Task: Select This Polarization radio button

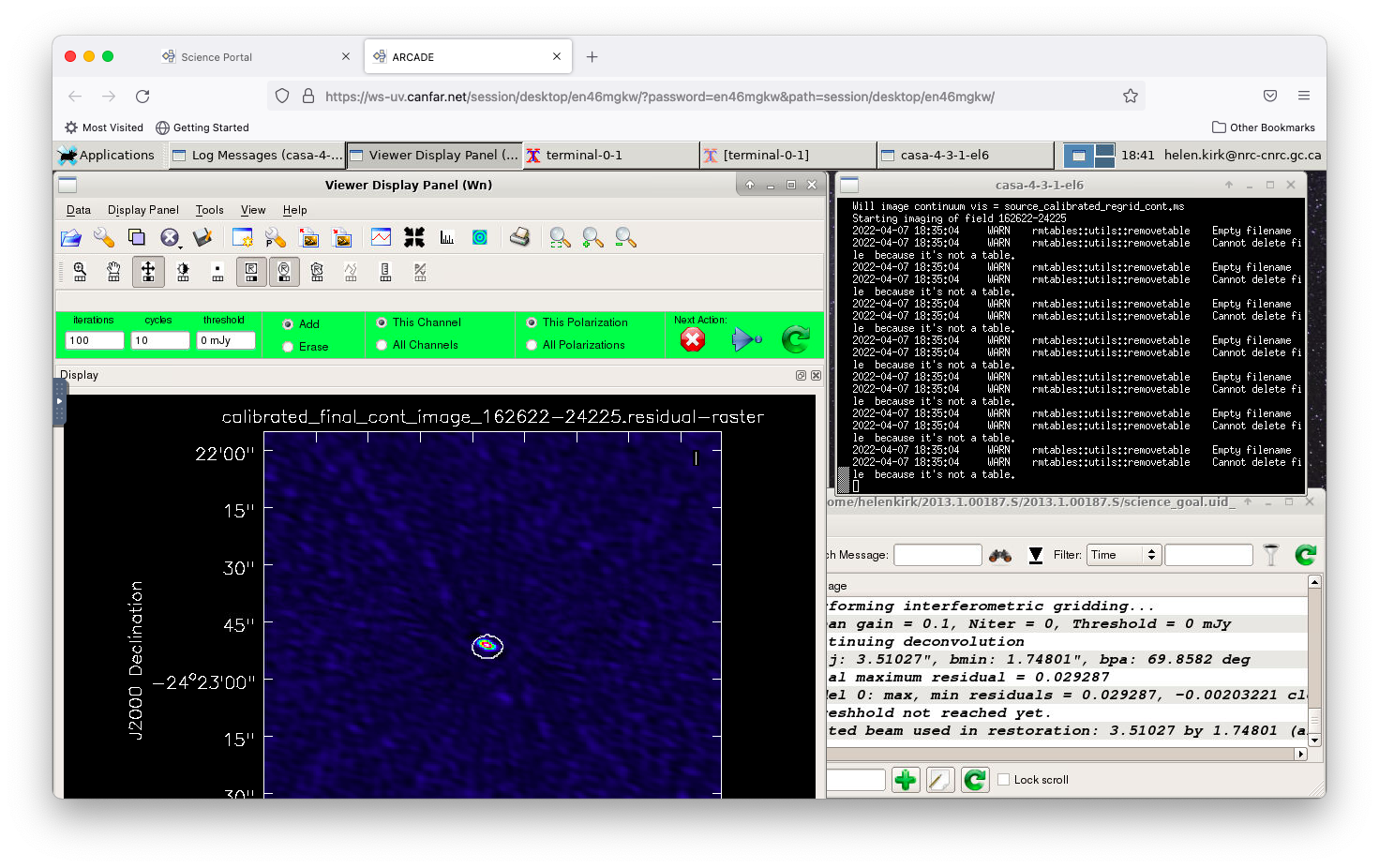Action: point(532,322)
